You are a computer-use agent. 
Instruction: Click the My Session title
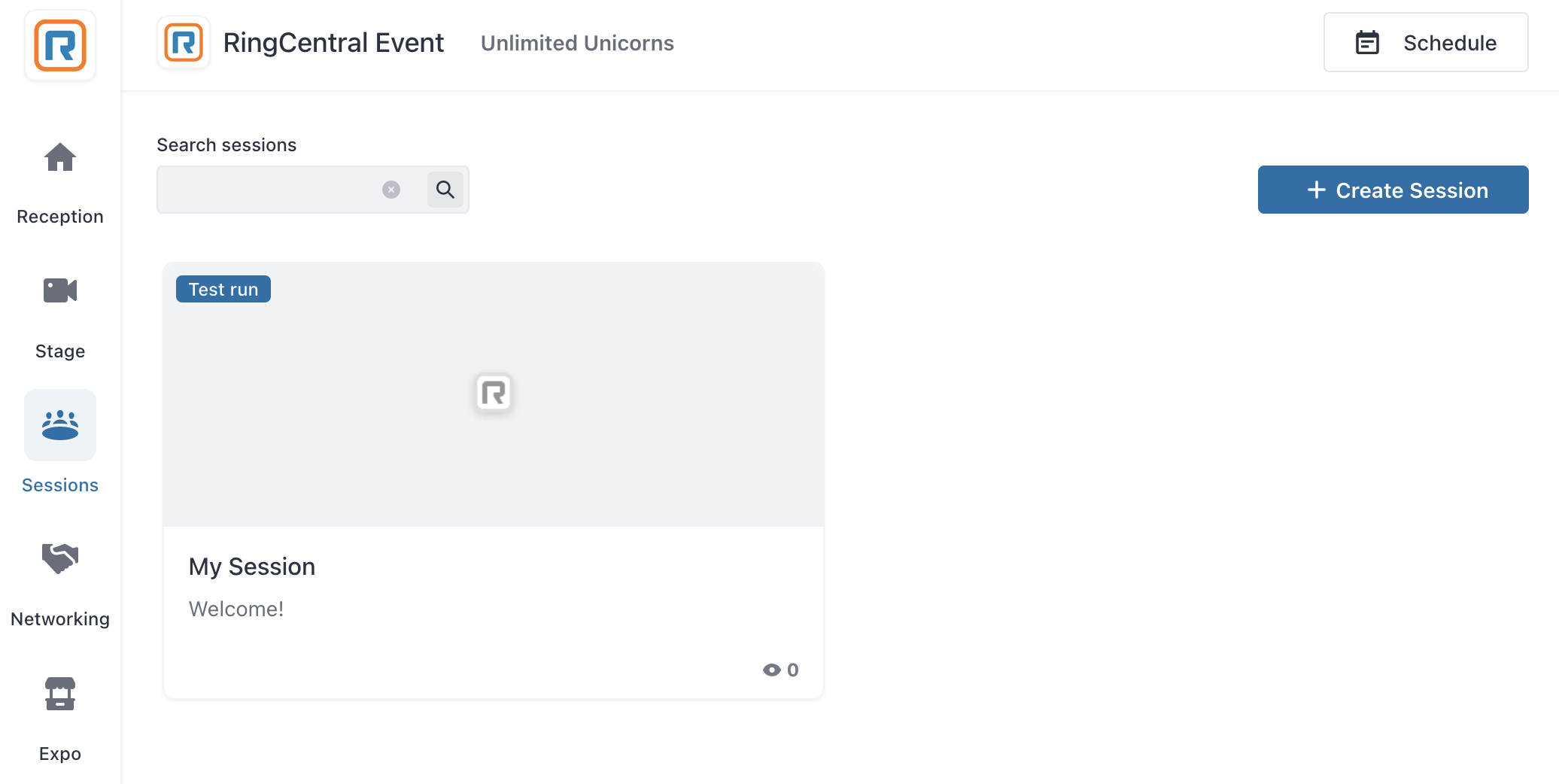(252, 567)
